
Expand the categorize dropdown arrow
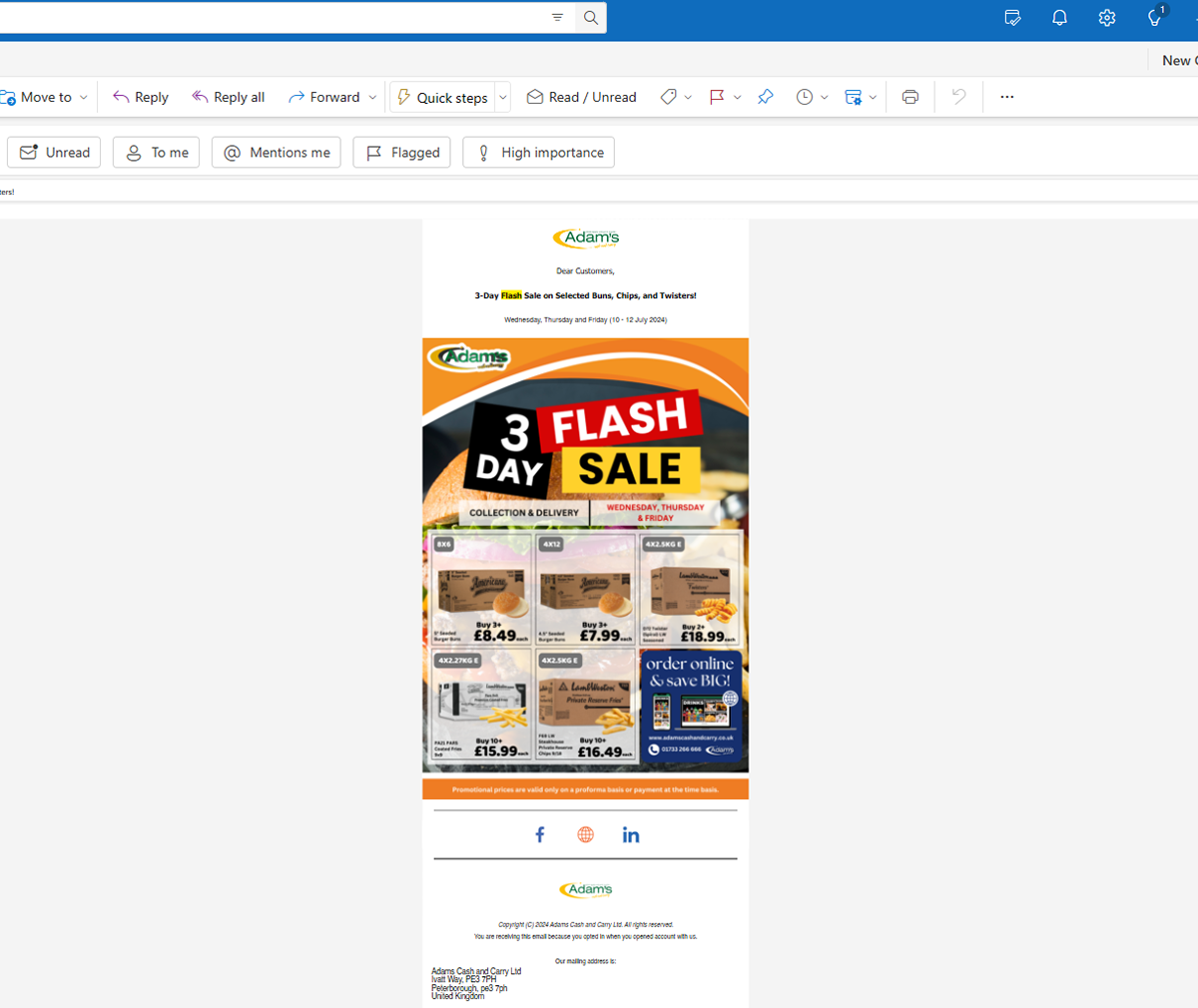[x=688, y=97]
